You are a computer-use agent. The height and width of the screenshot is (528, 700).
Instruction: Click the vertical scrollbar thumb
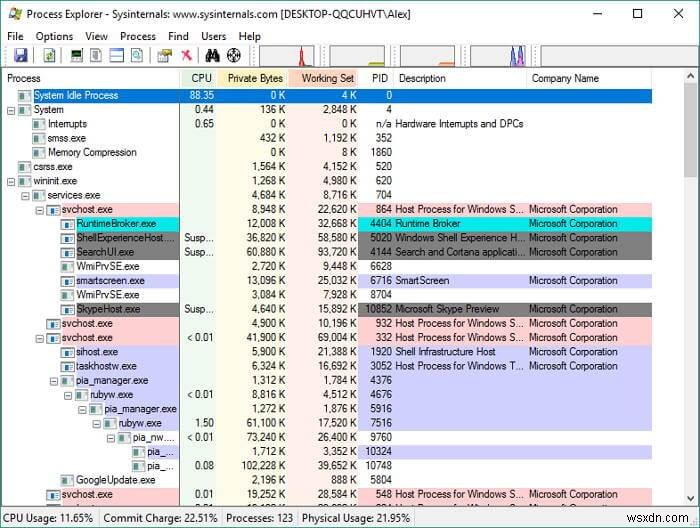(691, 130)
